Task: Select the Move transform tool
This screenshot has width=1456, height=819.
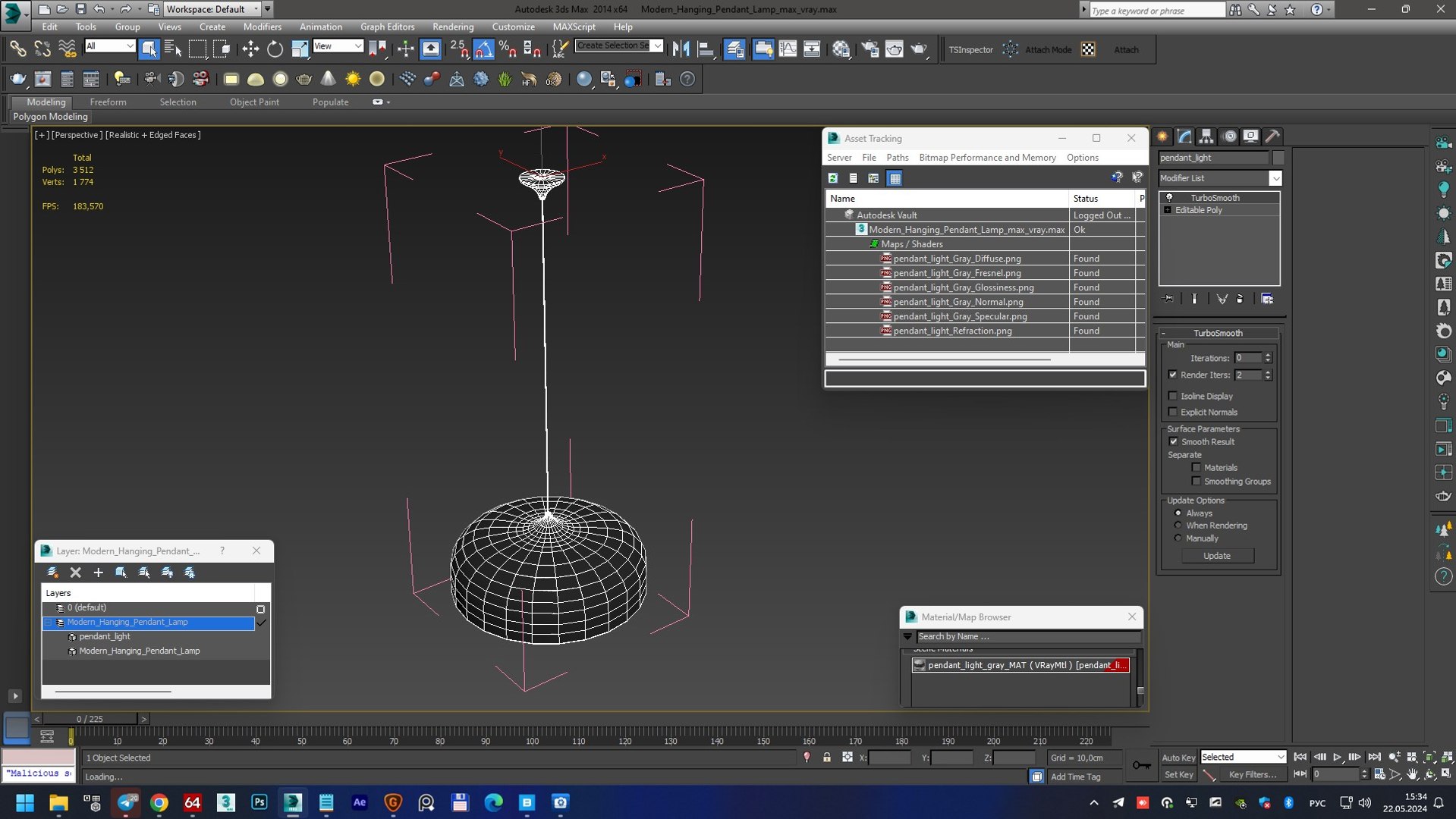Action: (250, 49)
